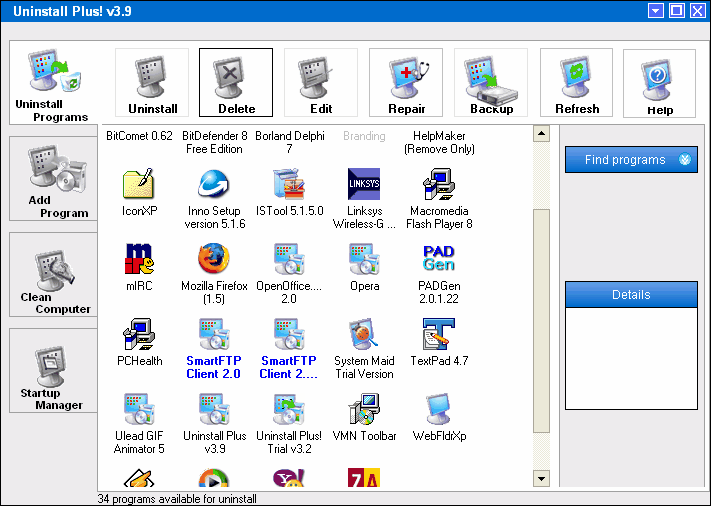The image size is (711, 506).
Task: Open the Backup tool
Action: (x=491, y=83)
